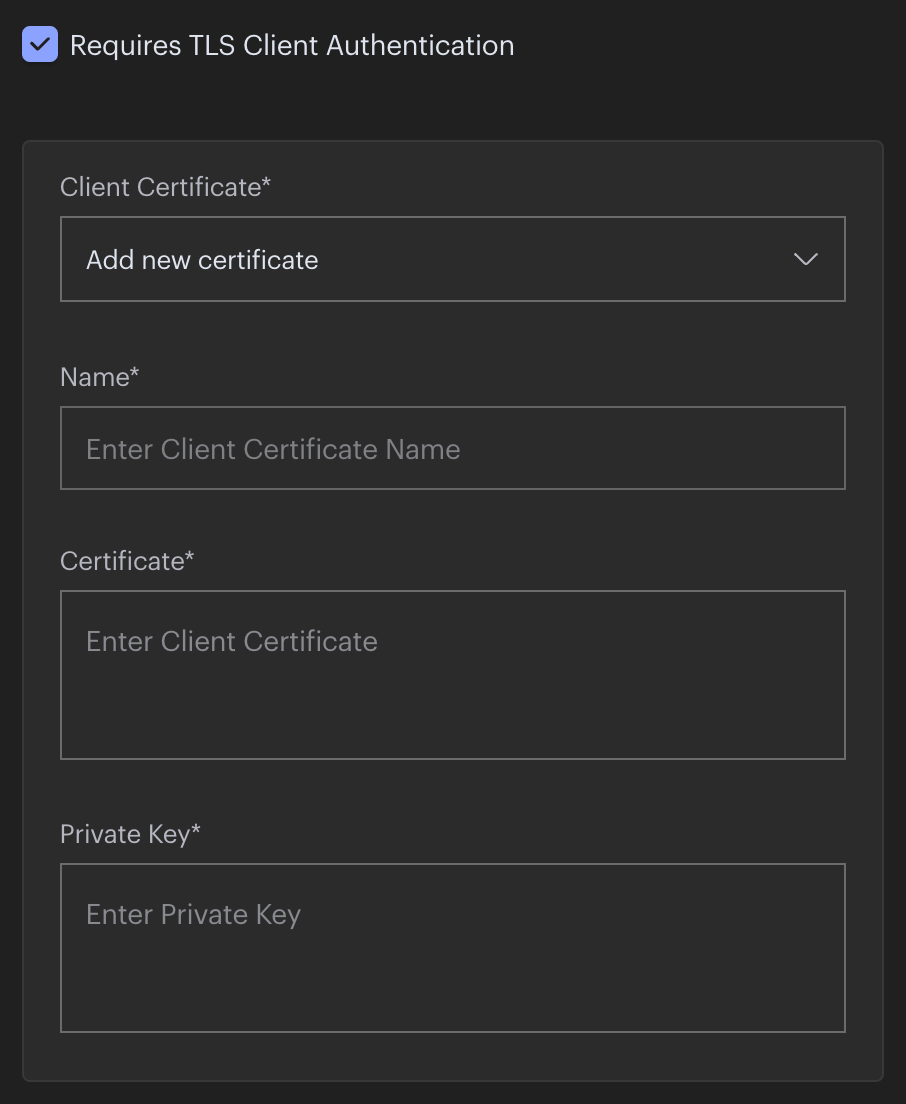
Task: Click inside the Certificate text area
Action: pos(452,690)
